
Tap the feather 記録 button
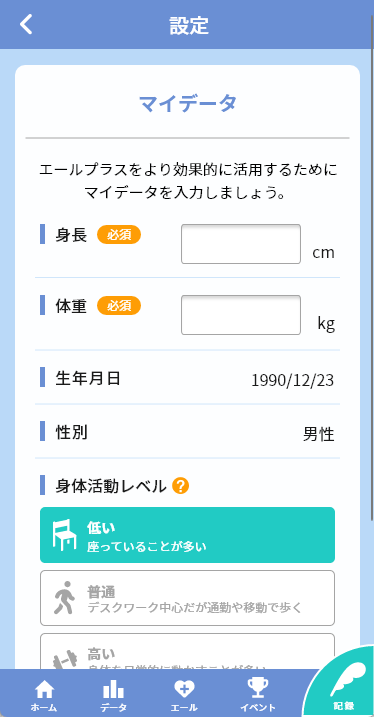click(x=344, y=685)
